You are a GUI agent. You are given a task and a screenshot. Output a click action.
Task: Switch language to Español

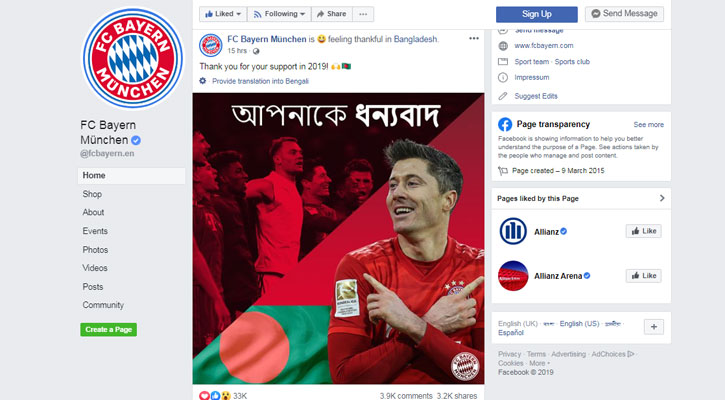tap(510, 332)
